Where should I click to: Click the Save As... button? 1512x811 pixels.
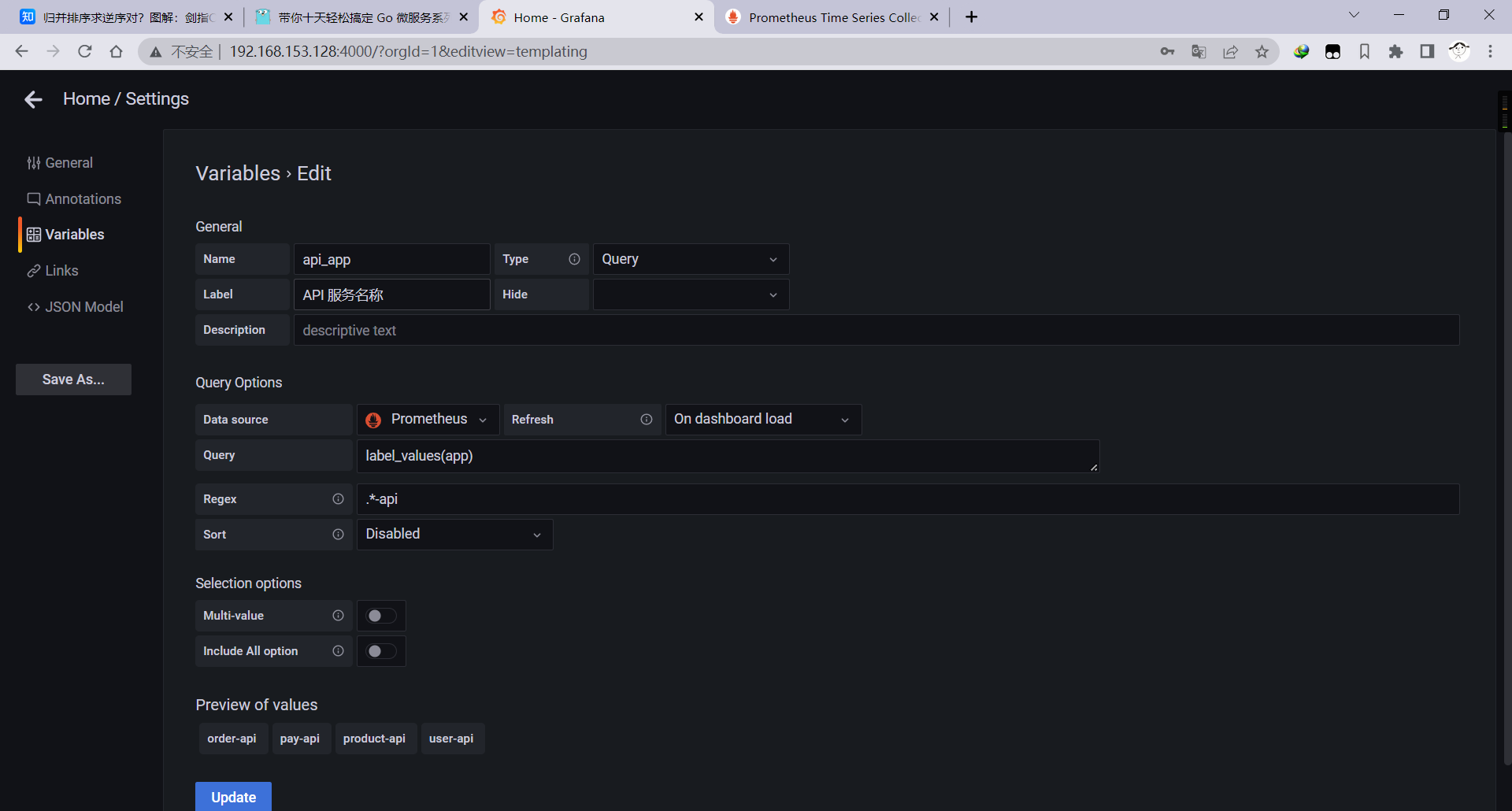click(73, 380)
